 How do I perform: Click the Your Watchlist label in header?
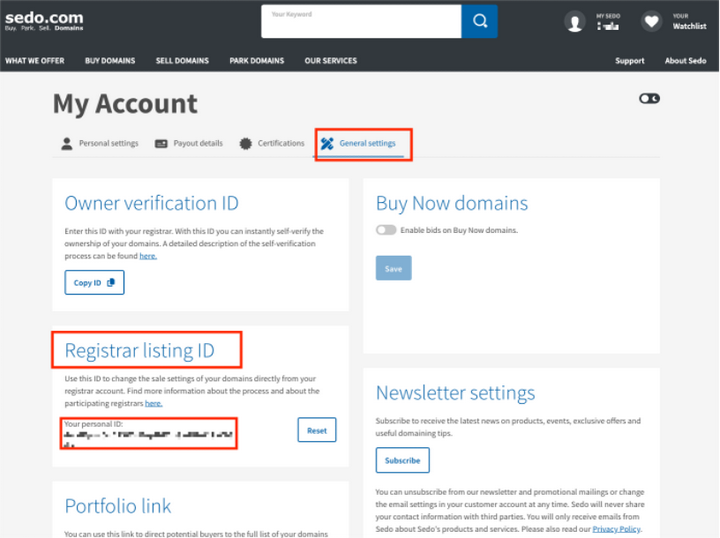pyautogui.click(x=690, y=22)
